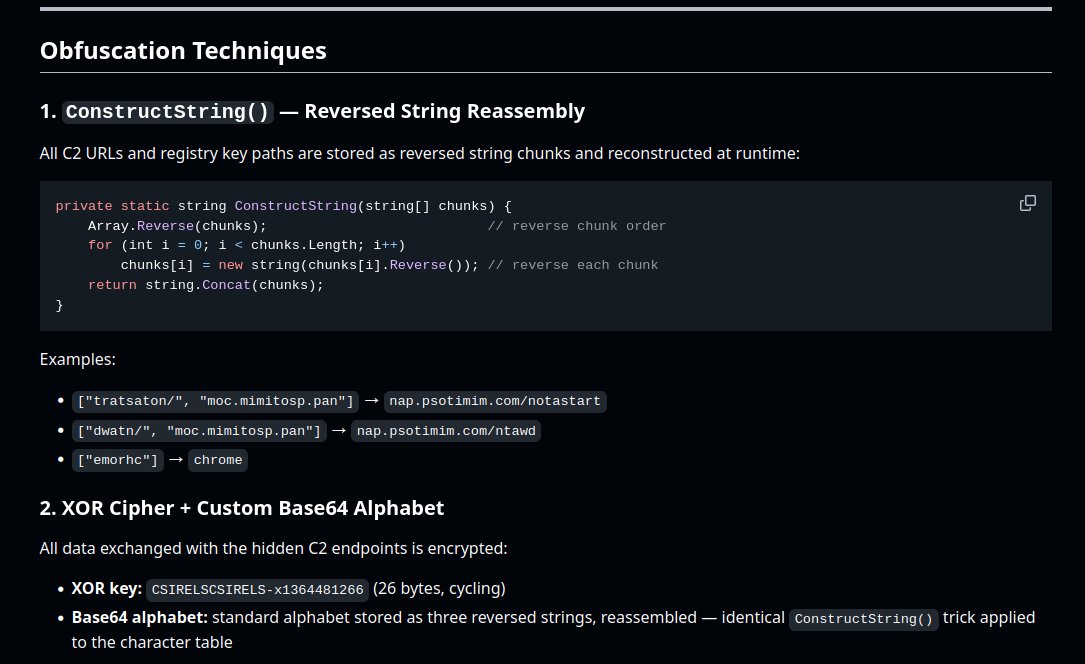
Task: Click the nap.psotimim.com/notastart result
Action: pos(495,401)
